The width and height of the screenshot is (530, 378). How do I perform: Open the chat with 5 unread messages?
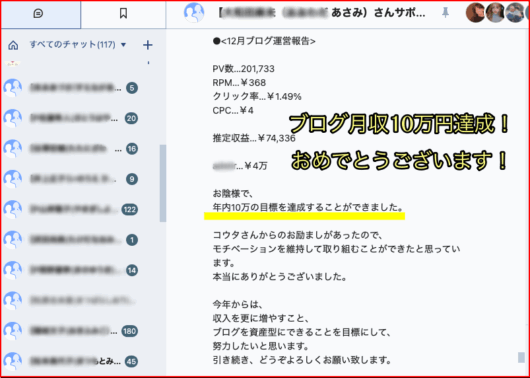(83, 88)
